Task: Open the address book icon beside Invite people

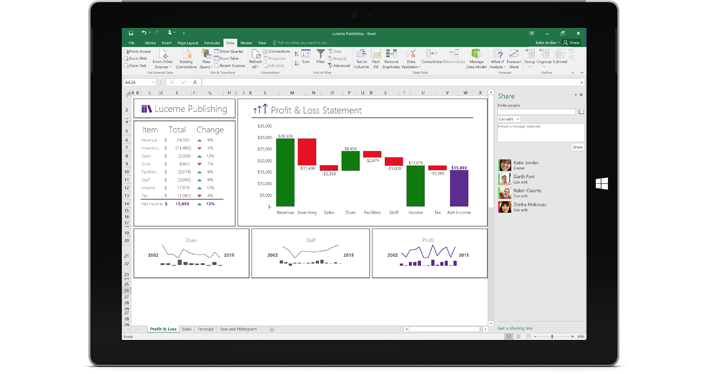Action: (x=581, y=111)
